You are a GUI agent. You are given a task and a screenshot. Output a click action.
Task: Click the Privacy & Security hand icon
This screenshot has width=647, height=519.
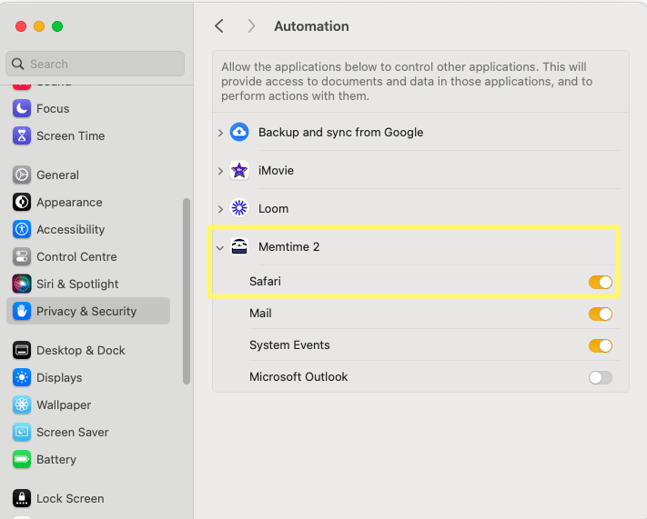pos(21,311)
